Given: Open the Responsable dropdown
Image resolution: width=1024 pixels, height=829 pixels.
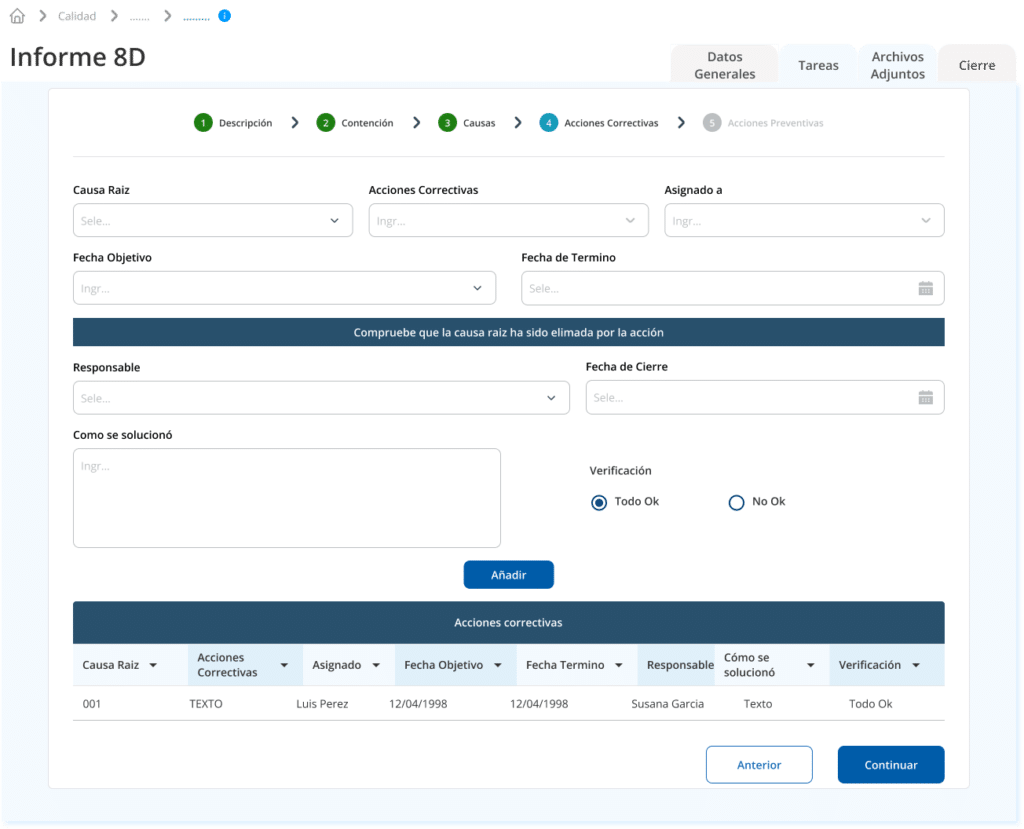Looking at the screenshot, I should [x=321, y=398].
